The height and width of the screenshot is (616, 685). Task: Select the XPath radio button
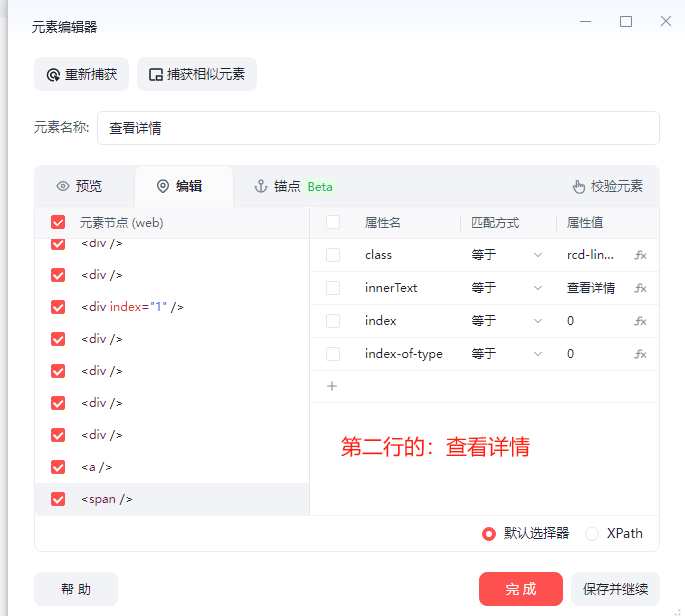tap(592, 533)
